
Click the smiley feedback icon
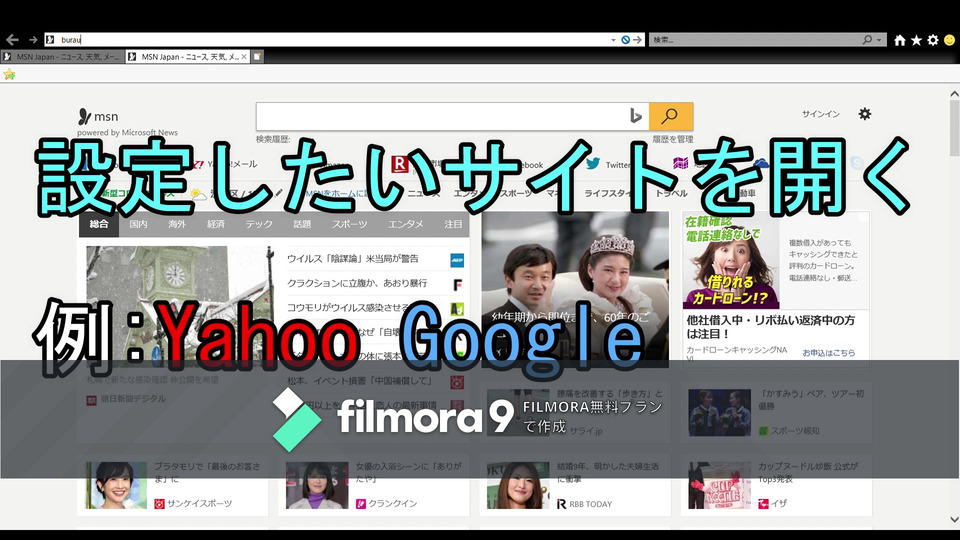click(x=950, y=40)
